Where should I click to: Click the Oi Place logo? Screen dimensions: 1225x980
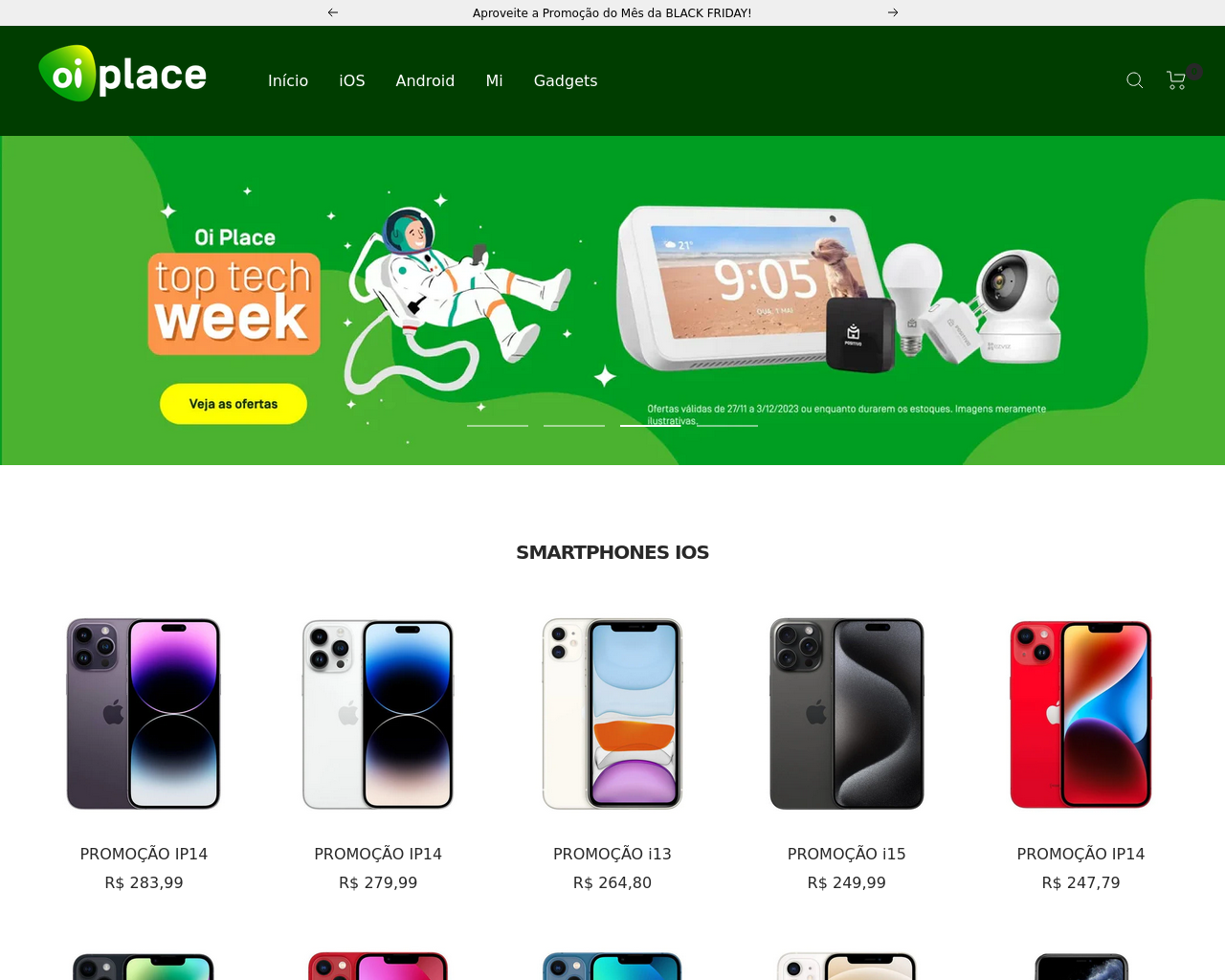pyautogui.click(x=122, y=74)
